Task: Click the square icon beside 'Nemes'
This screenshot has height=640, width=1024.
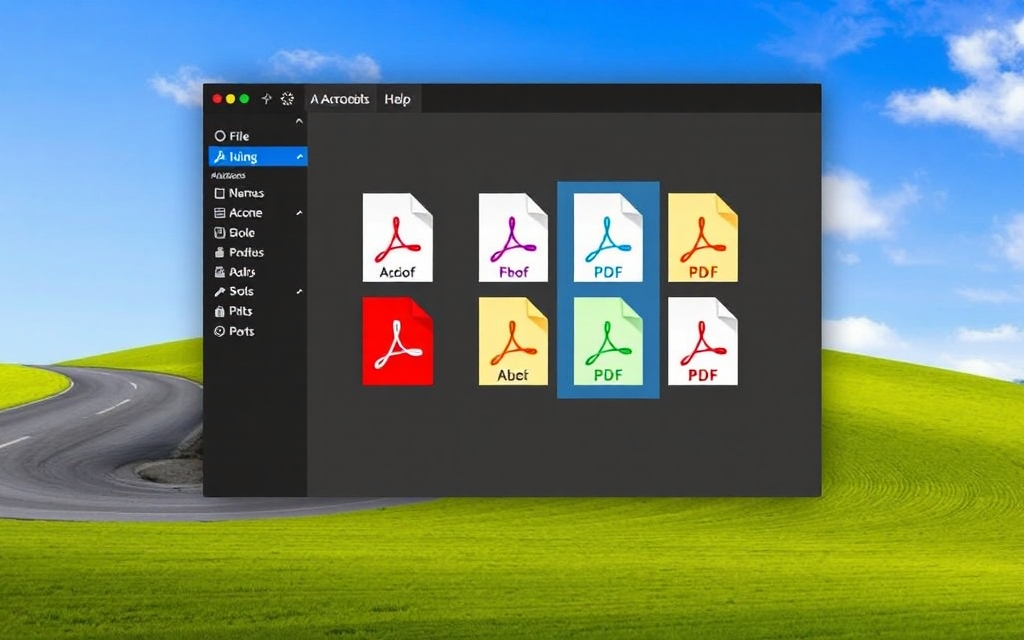Action: click(x=219, y=193)
